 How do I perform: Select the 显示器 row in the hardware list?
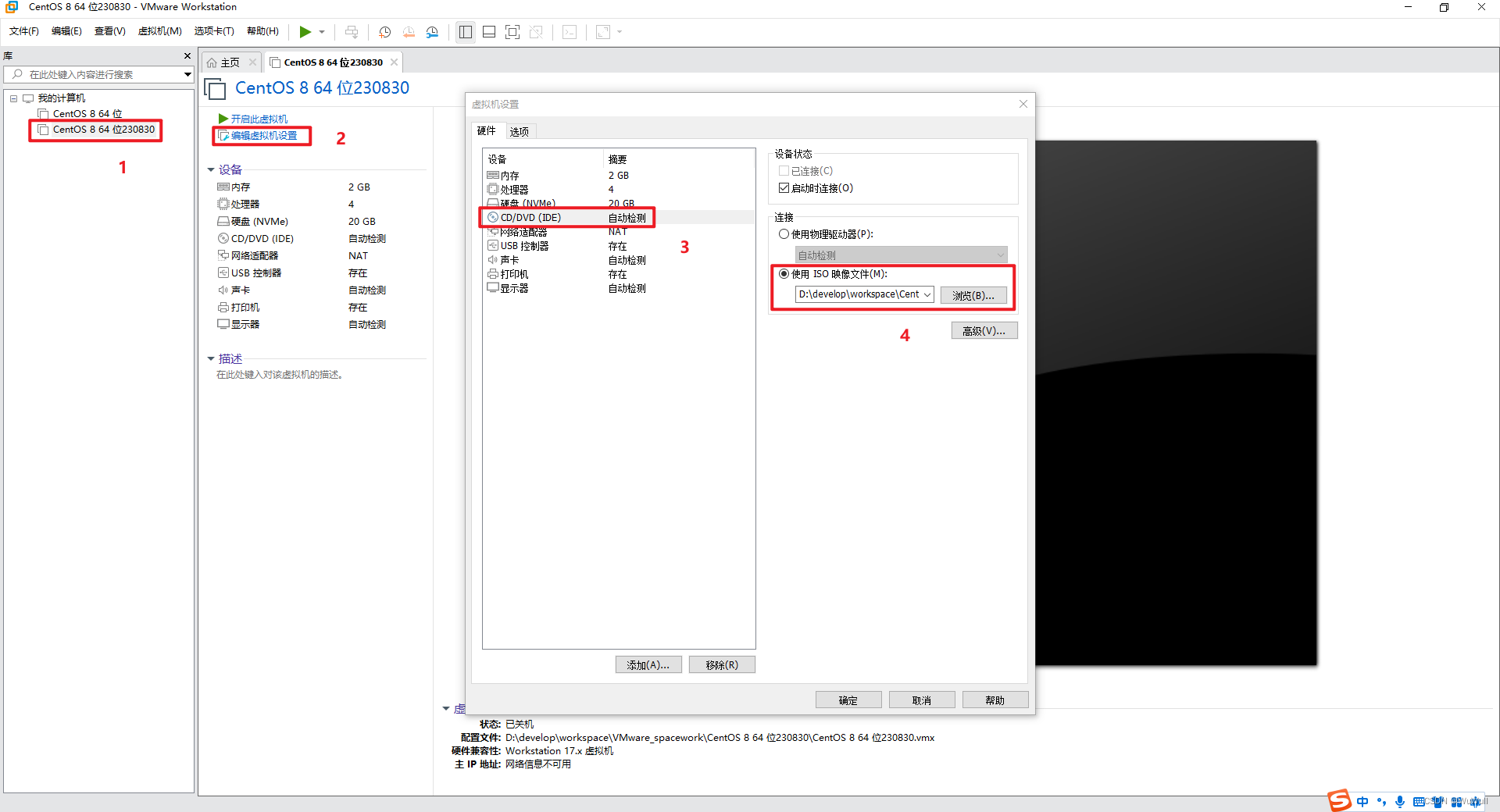[619, 288]
